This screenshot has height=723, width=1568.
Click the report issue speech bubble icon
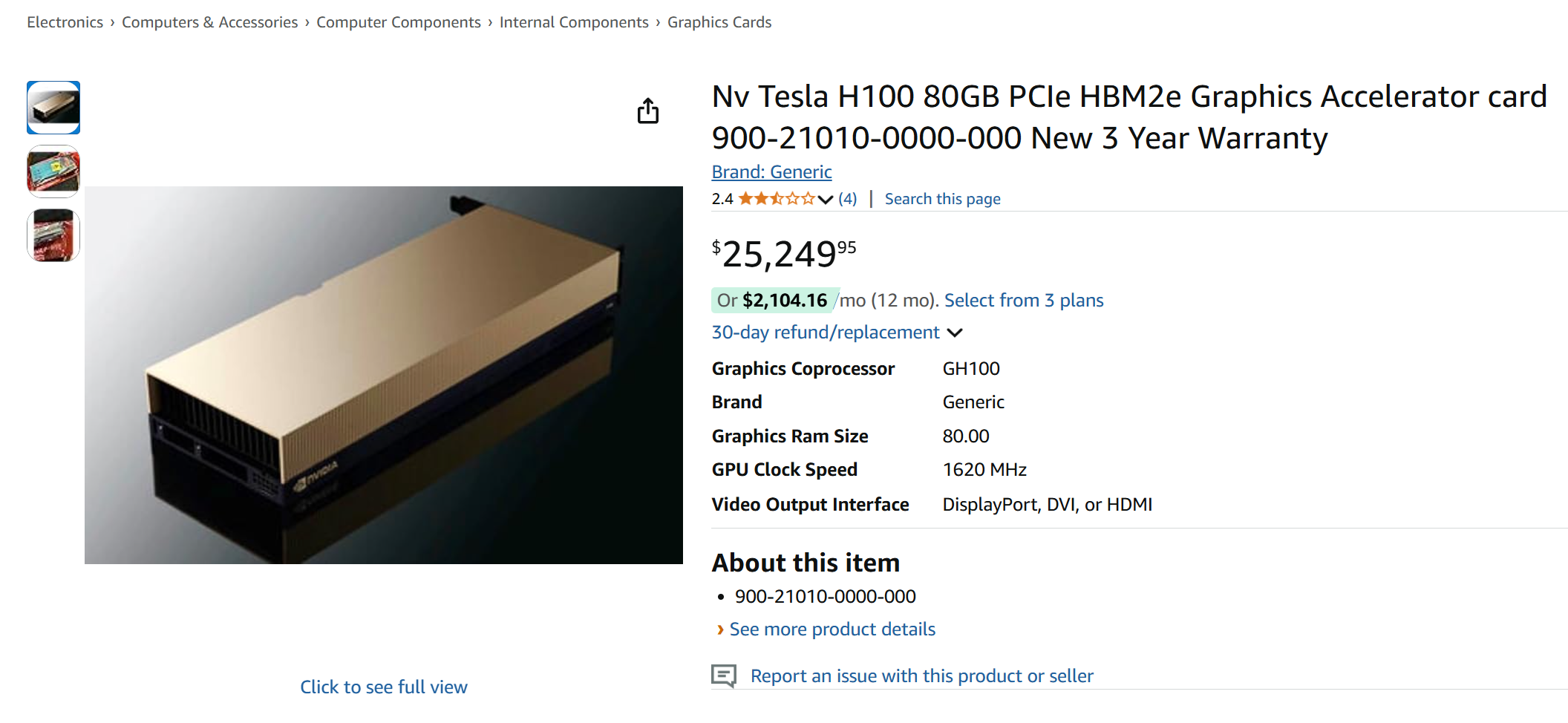724,675
